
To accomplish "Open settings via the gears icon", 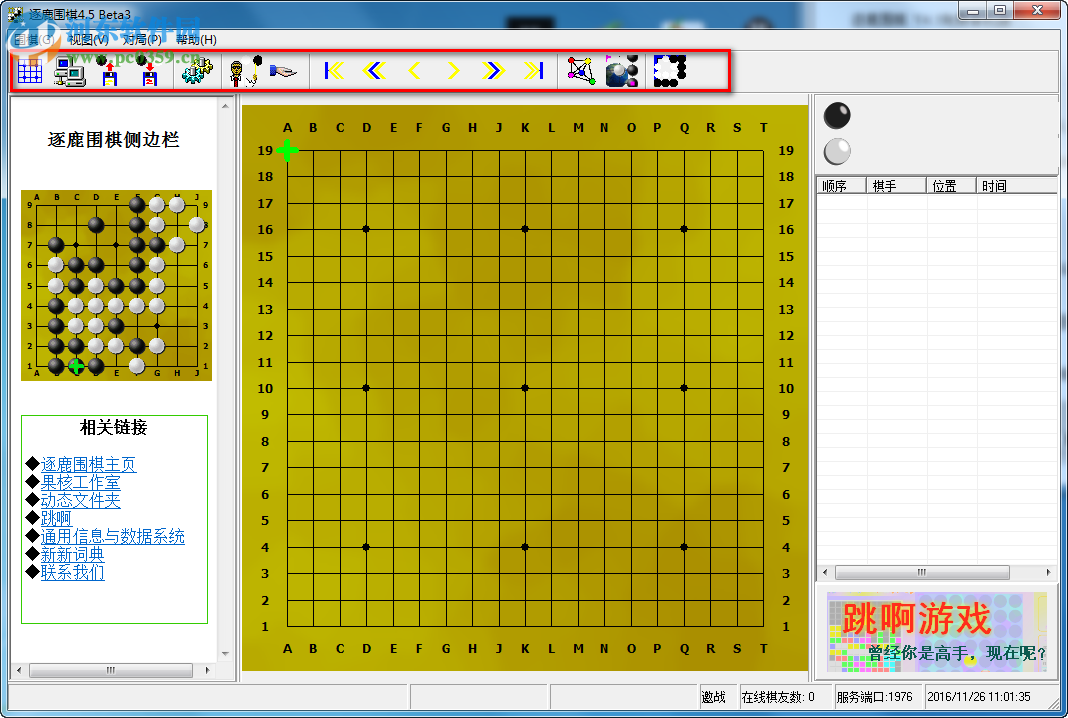I will click(x=196, y=71).
